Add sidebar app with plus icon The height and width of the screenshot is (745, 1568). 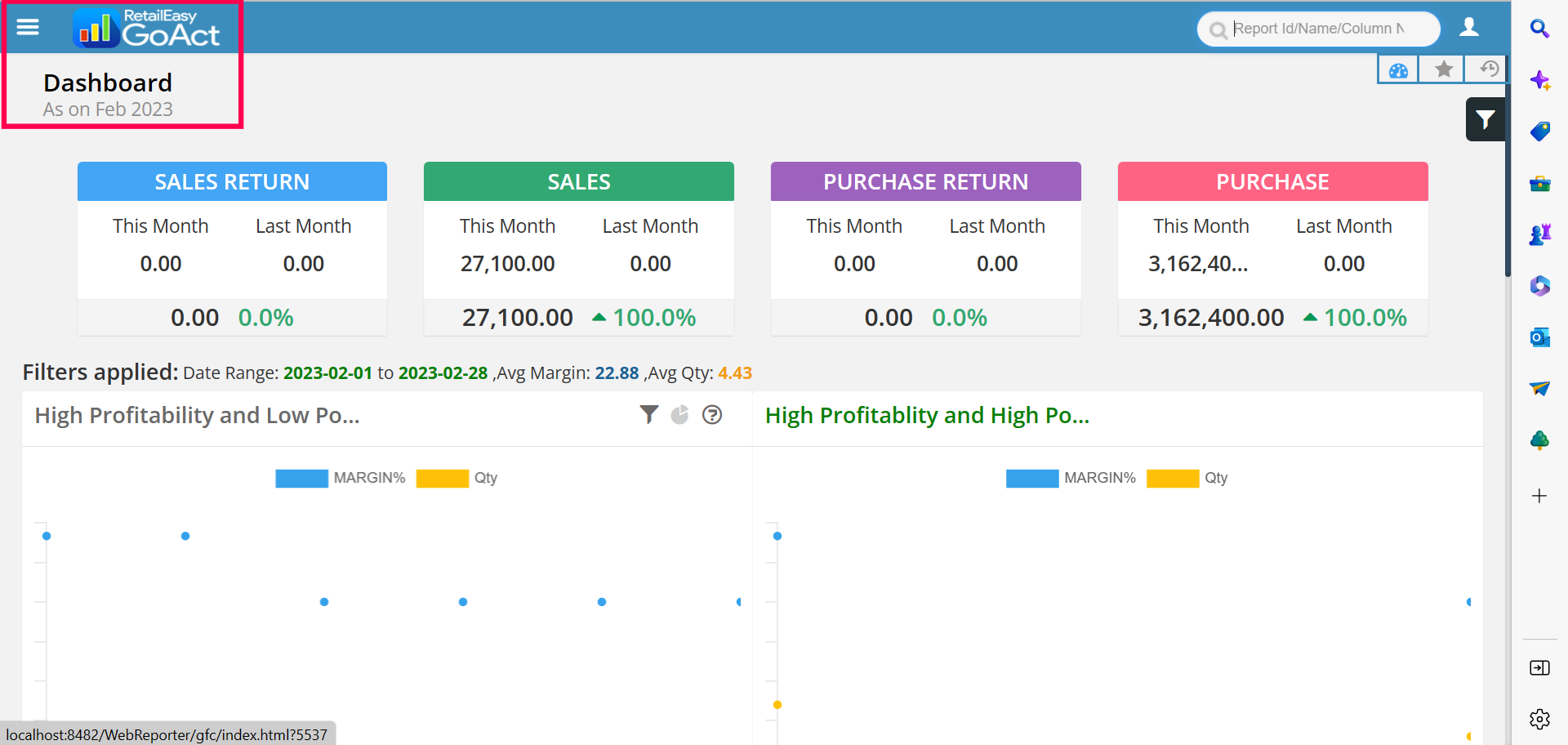tap(1539, 496)
